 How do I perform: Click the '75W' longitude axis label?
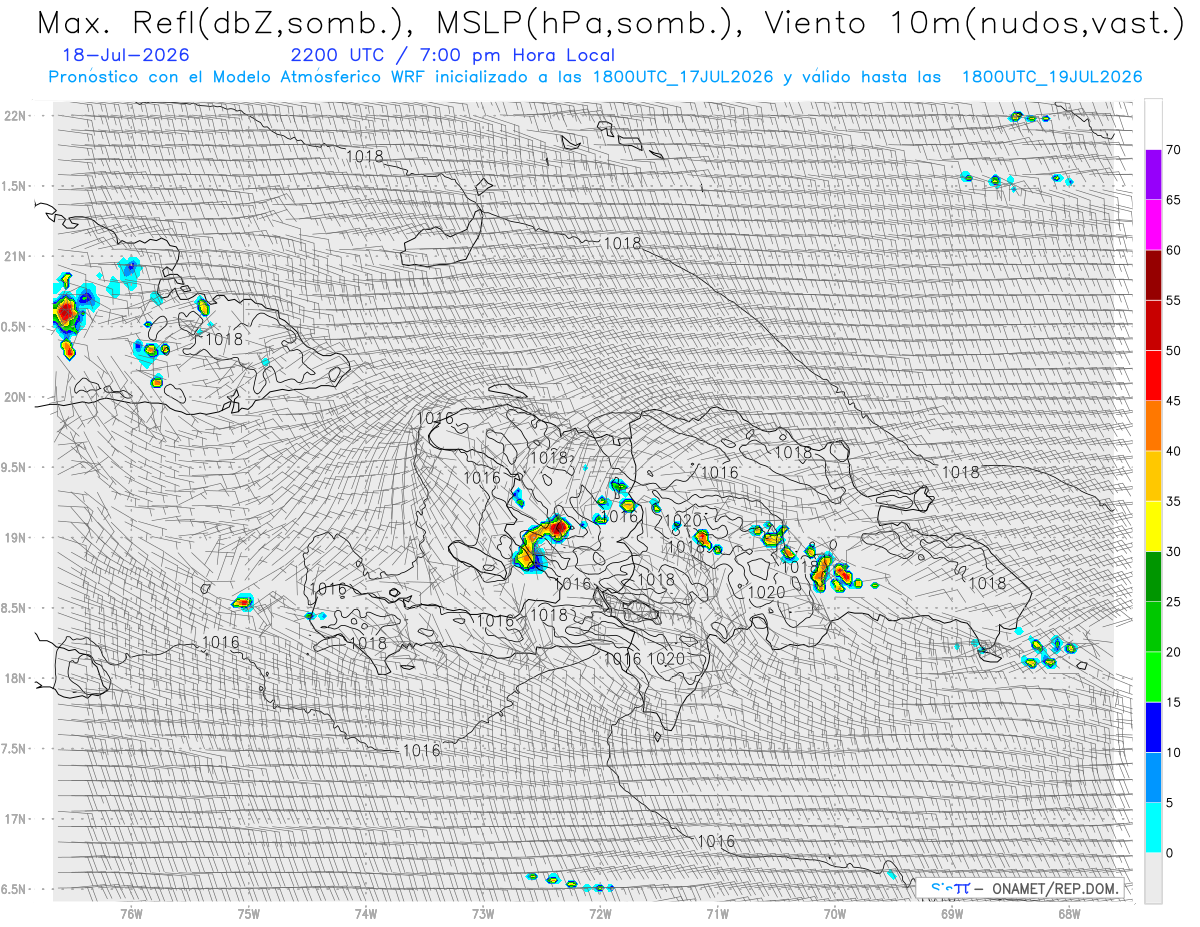pyautogui.click(x=249, y=914)
